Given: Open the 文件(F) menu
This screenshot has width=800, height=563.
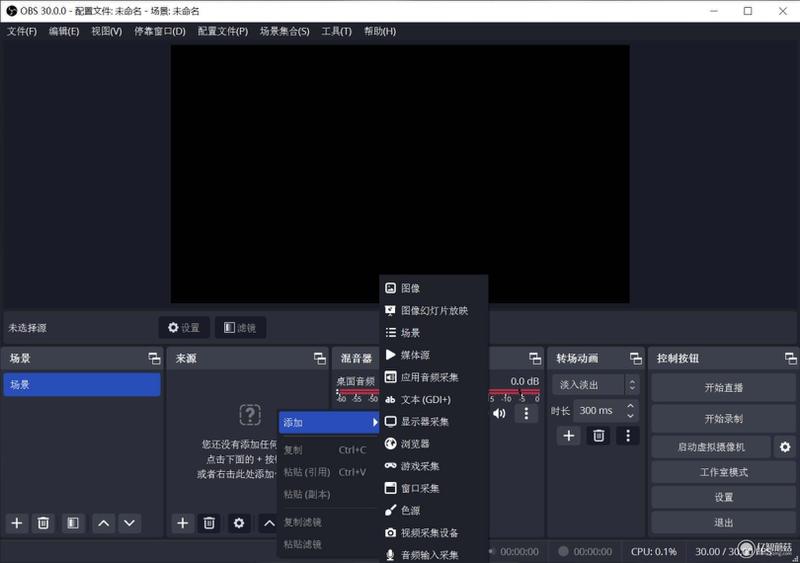Looking at the screenshot, I should pos(22,31).
